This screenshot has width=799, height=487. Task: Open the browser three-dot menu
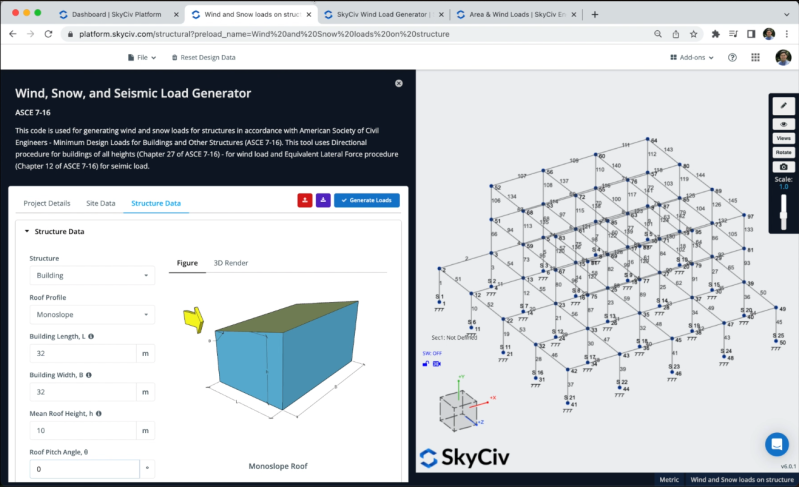787,34
